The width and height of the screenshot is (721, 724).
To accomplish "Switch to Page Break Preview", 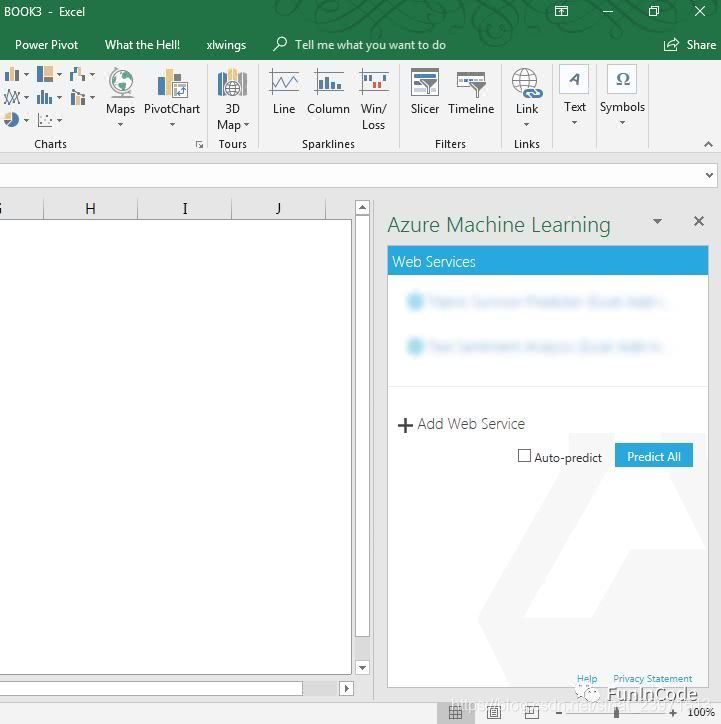I will tap(532, 712).
